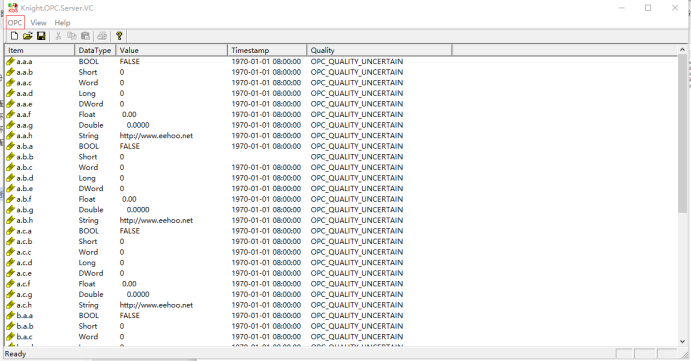Click the Quality column header

[379, 50]
